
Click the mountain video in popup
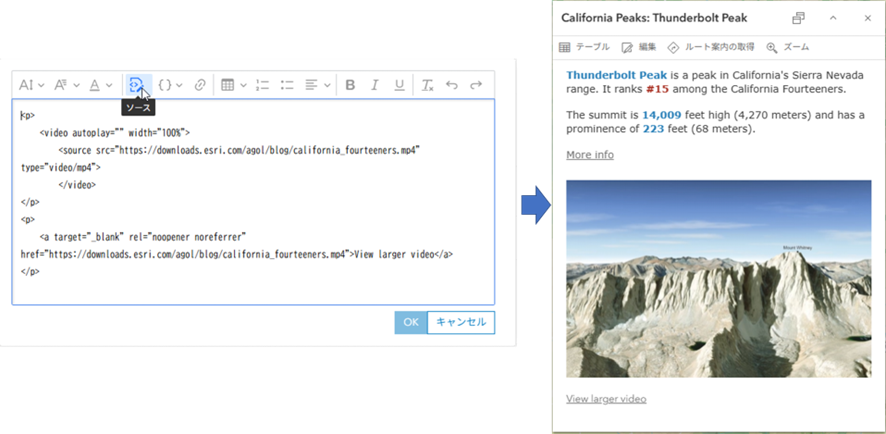719,279
